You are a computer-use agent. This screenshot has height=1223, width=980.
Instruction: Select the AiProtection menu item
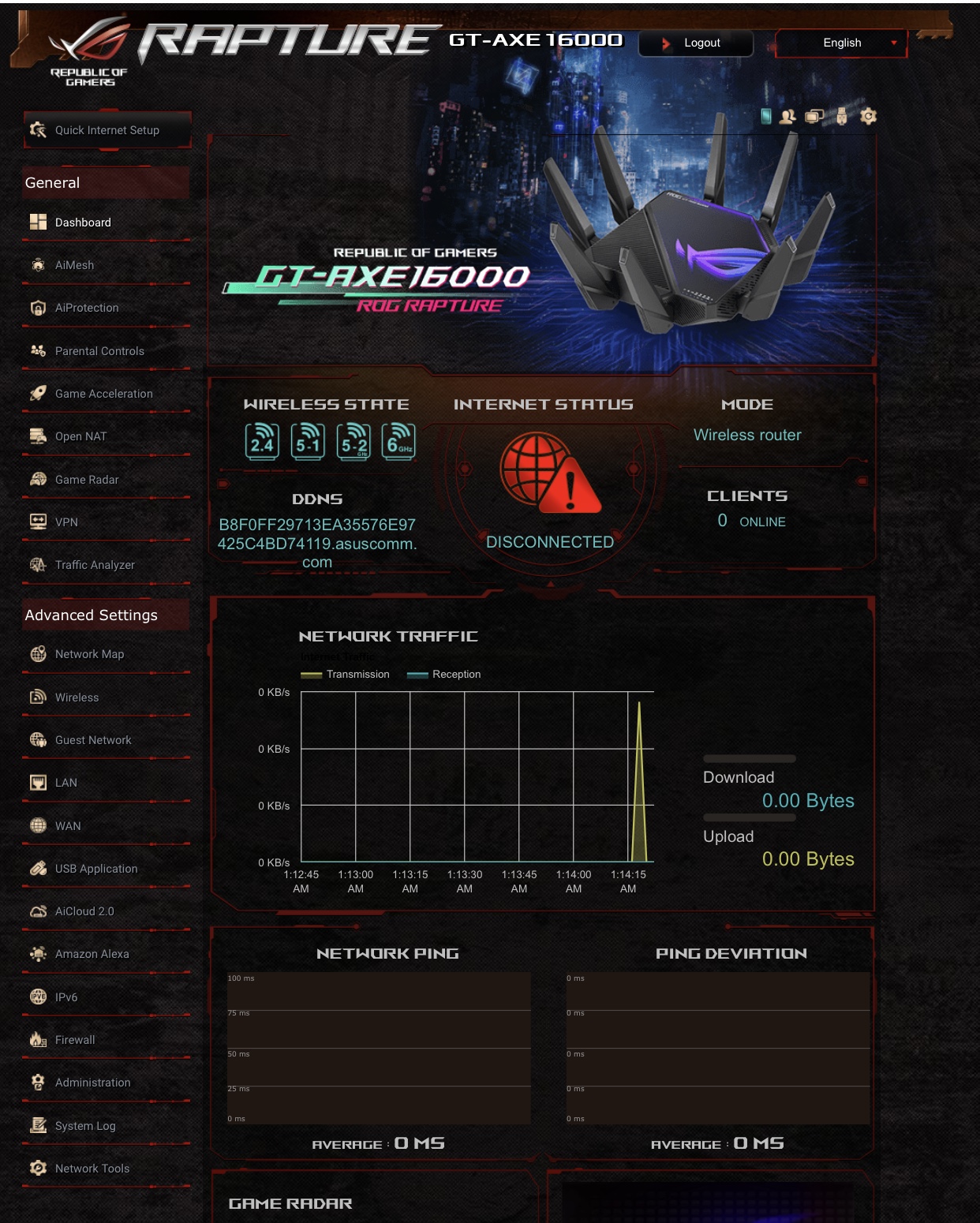click(x=87, y=308)
